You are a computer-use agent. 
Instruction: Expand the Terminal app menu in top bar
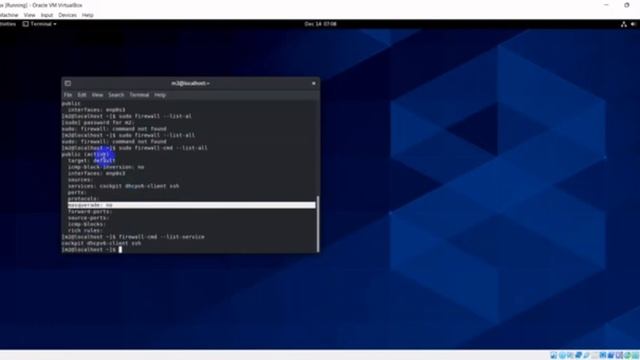pyautogui.click(x=40, y=24)
